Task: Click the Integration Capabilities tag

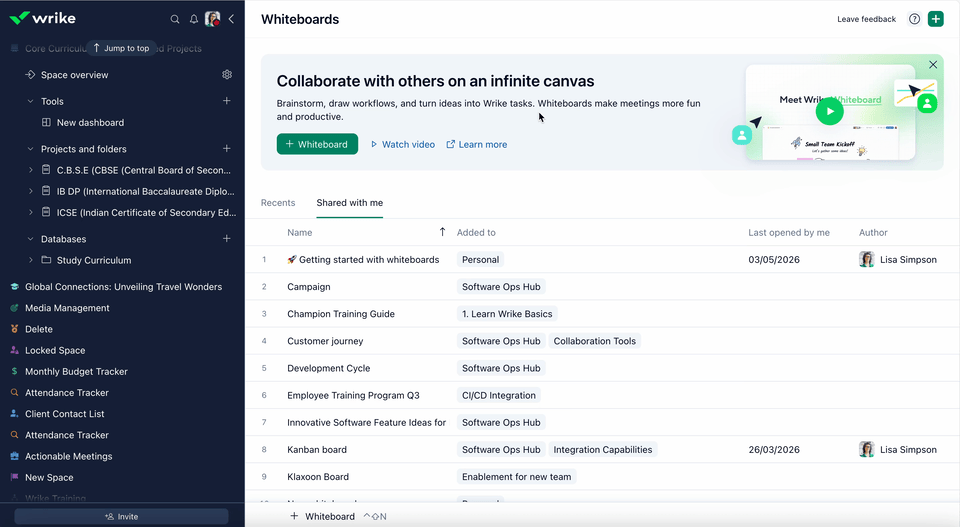Action: [x=603, y=449]
